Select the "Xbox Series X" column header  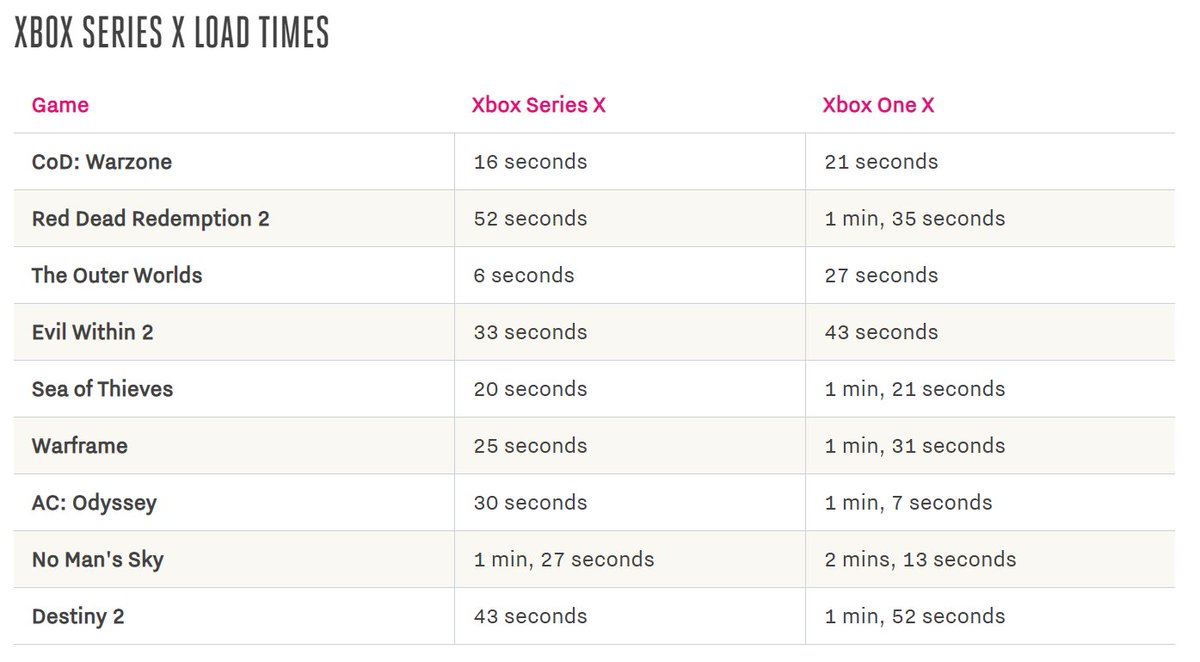pyautogui.click(x=539, y=105)
